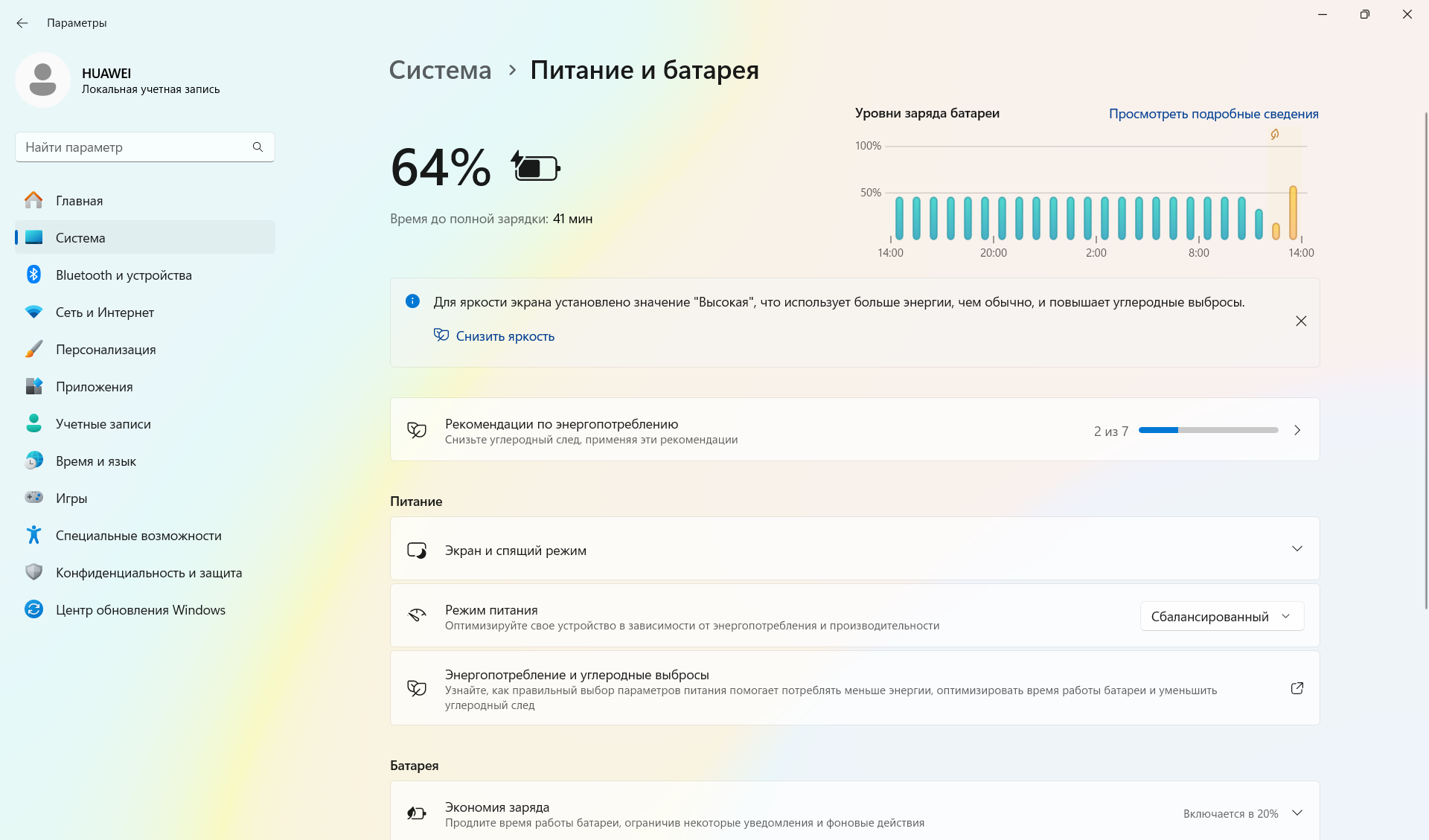Click Просмотреть подробные сведения link
The height and width of the screenshot is (840, 1429).
[1213, 114]
